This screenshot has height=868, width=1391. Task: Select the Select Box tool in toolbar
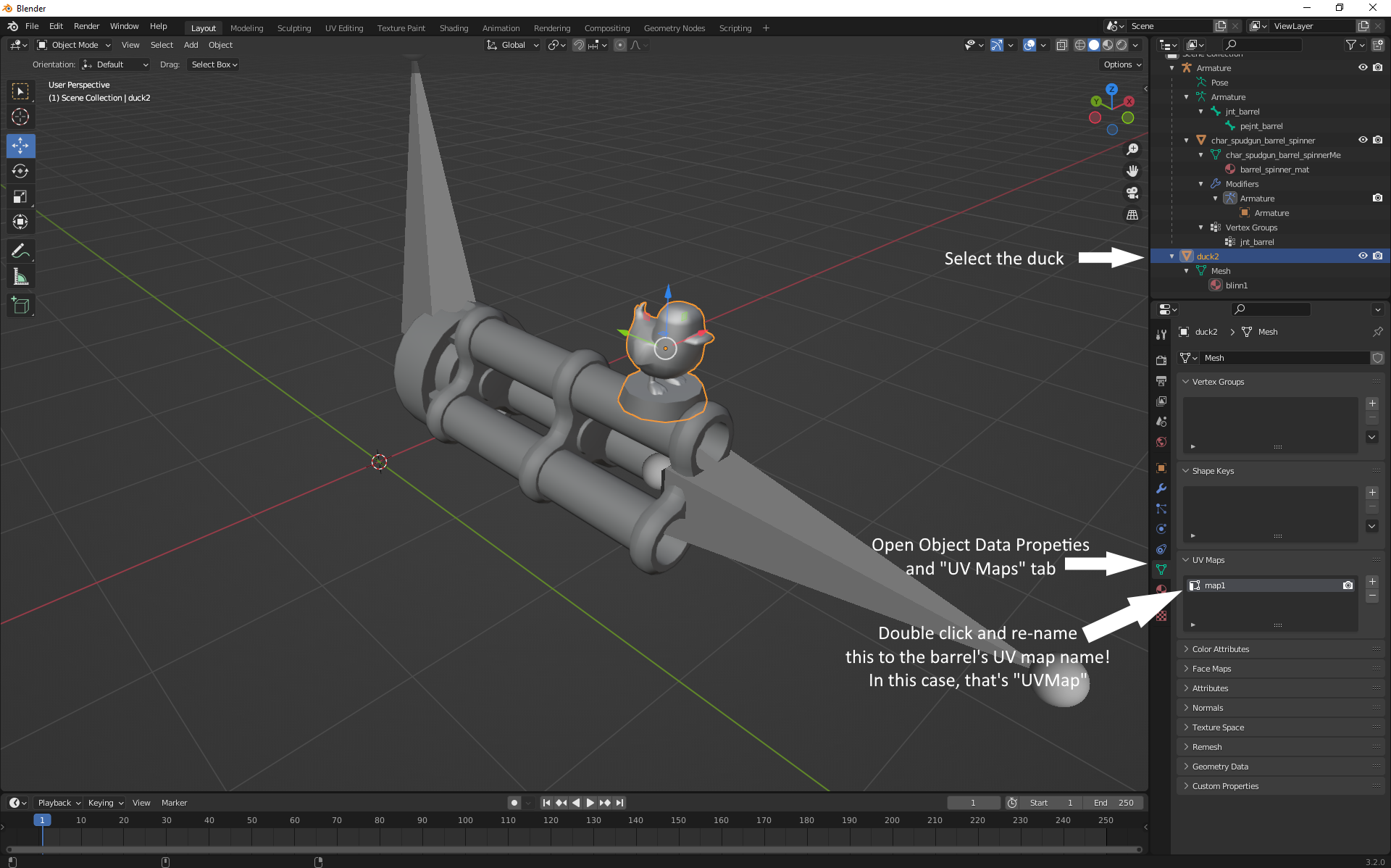[x=20, y=91]
